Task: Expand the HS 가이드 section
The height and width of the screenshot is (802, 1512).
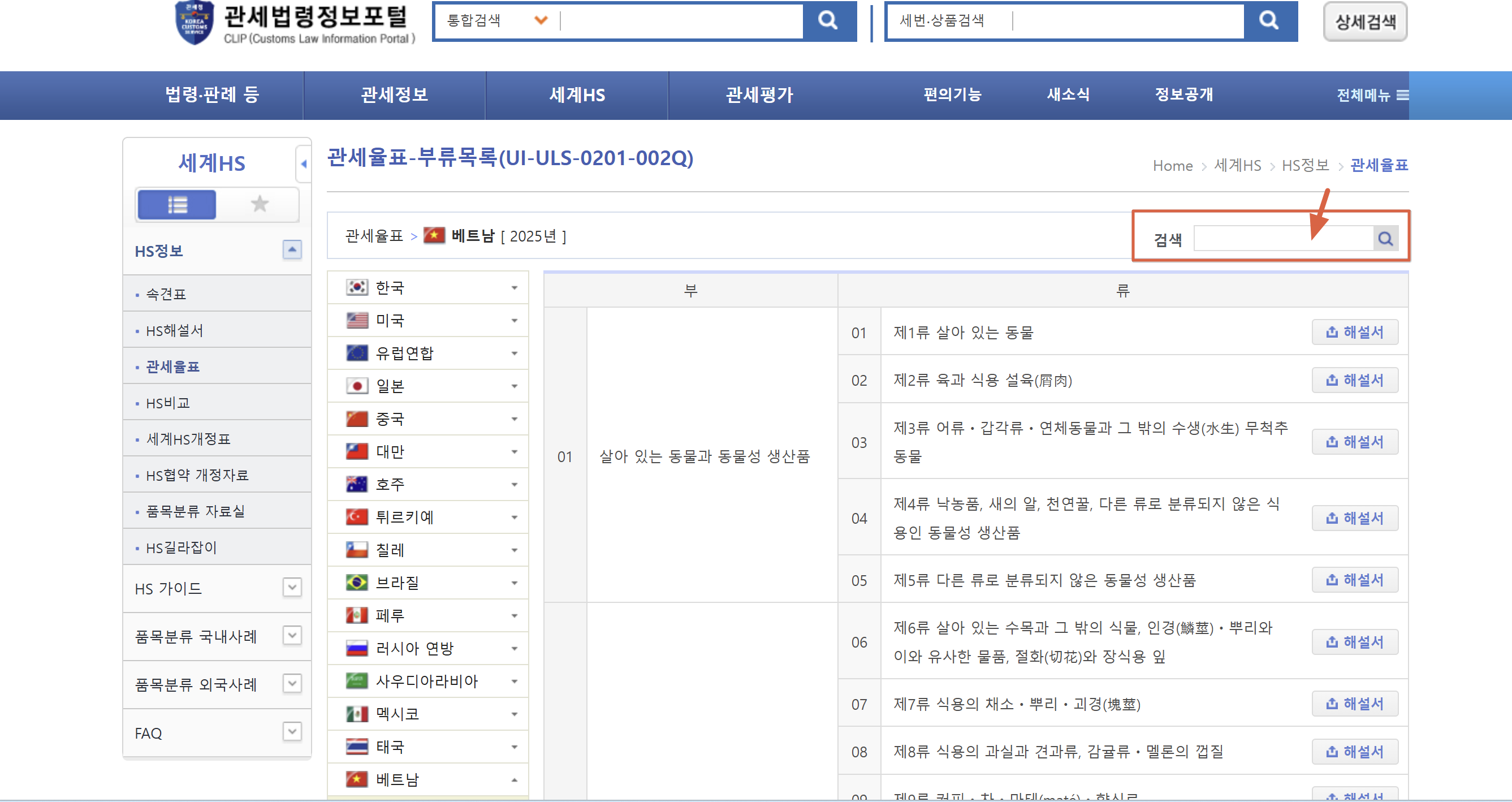Action: tap(292, 587)
